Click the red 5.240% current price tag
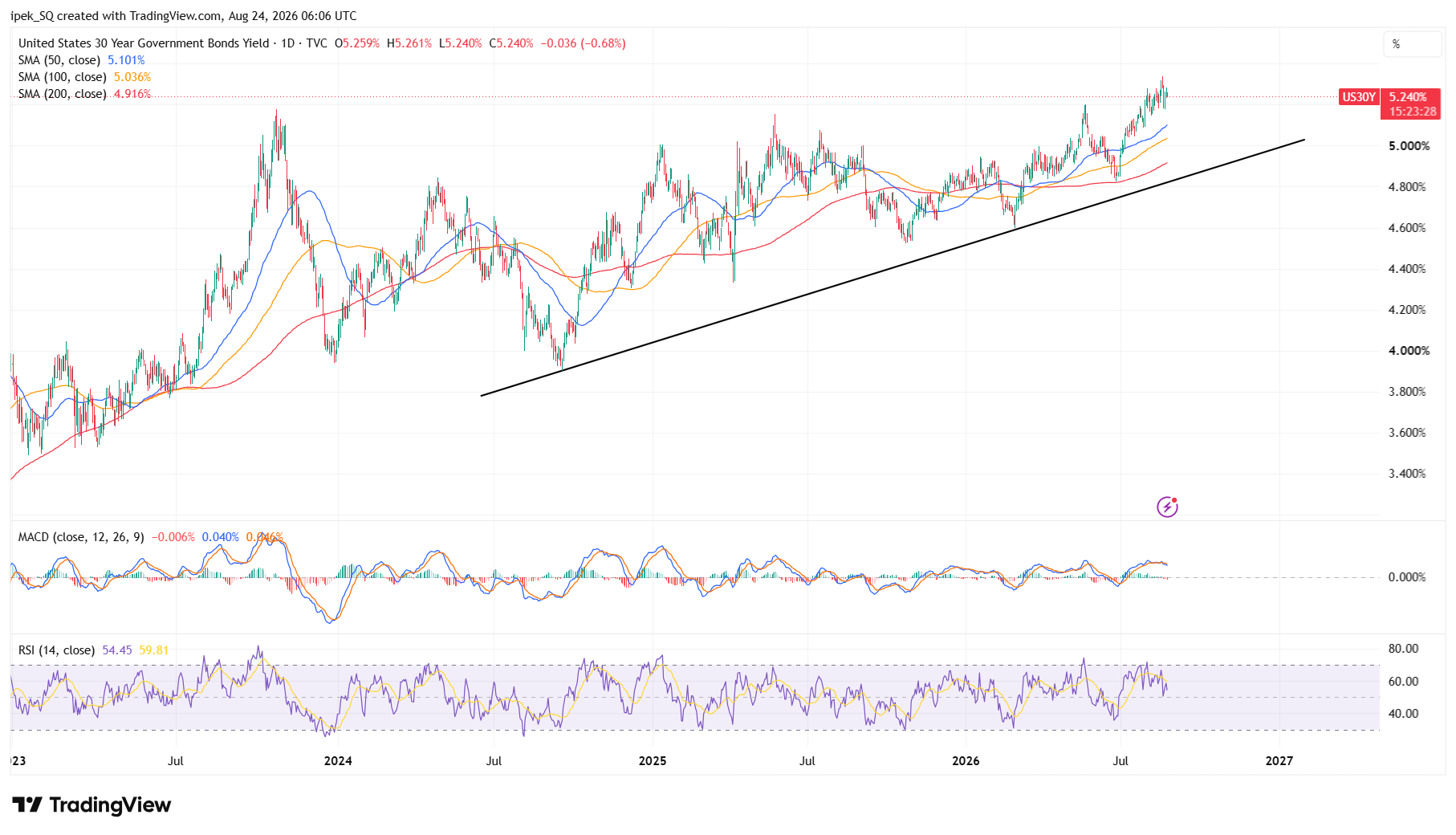This screenshot has height=835, width=1456. [x=1409, y=97]
